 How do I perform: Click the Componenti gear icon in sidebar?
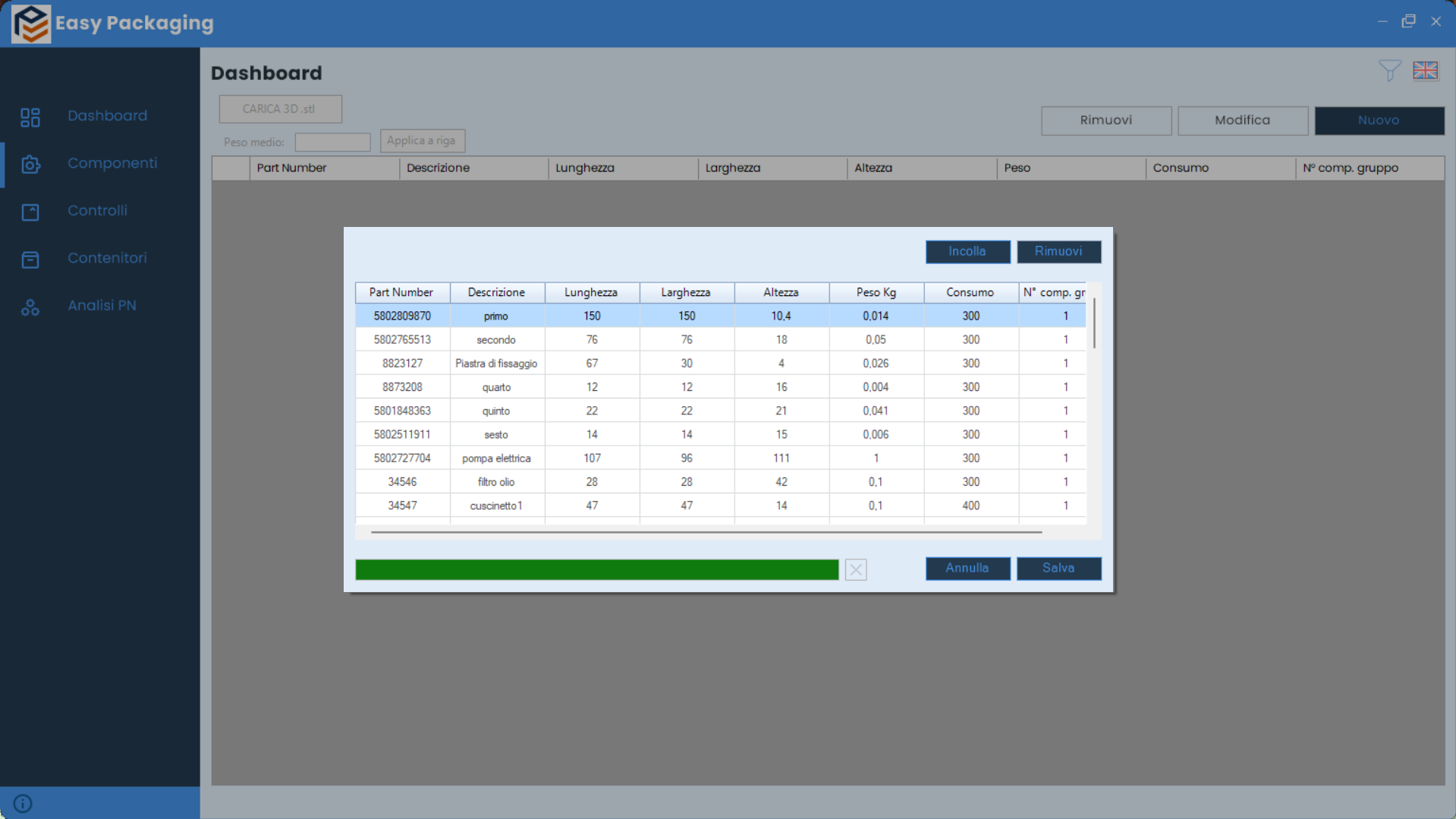[x=30, y=164]
